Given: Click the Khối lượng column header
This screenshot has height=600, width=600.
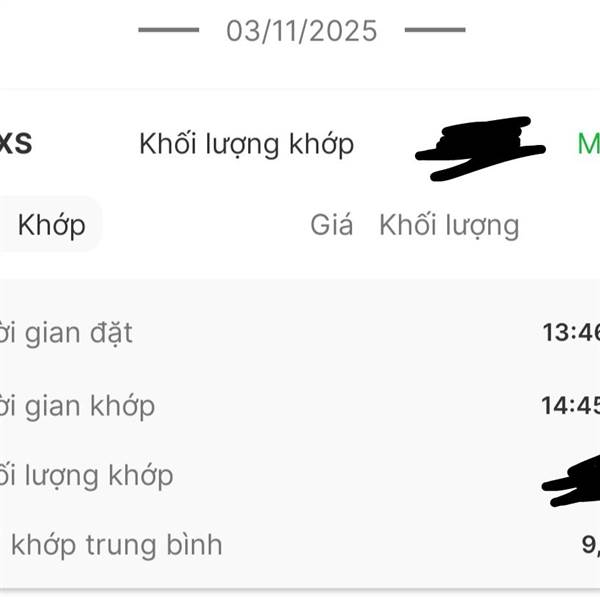Looking at the screenshot, I should point(448,225).
